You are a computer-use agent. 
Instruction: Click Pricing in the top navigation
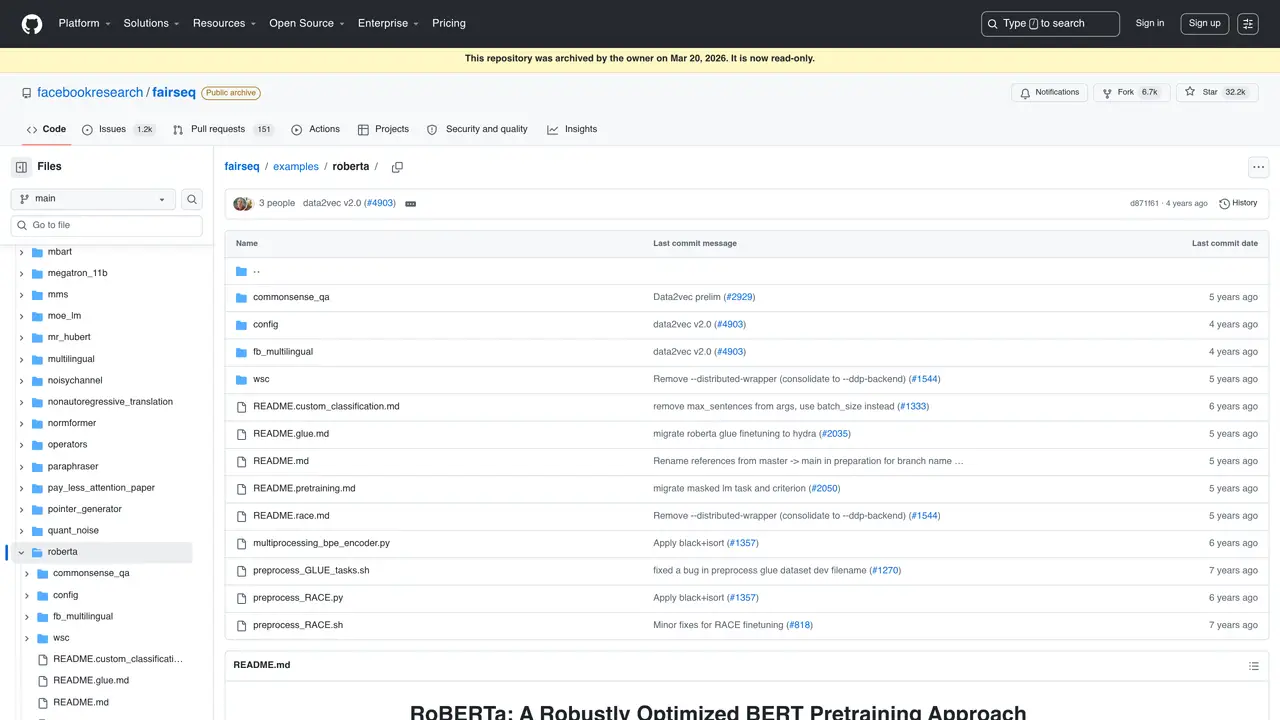click(x=449, y=24)
